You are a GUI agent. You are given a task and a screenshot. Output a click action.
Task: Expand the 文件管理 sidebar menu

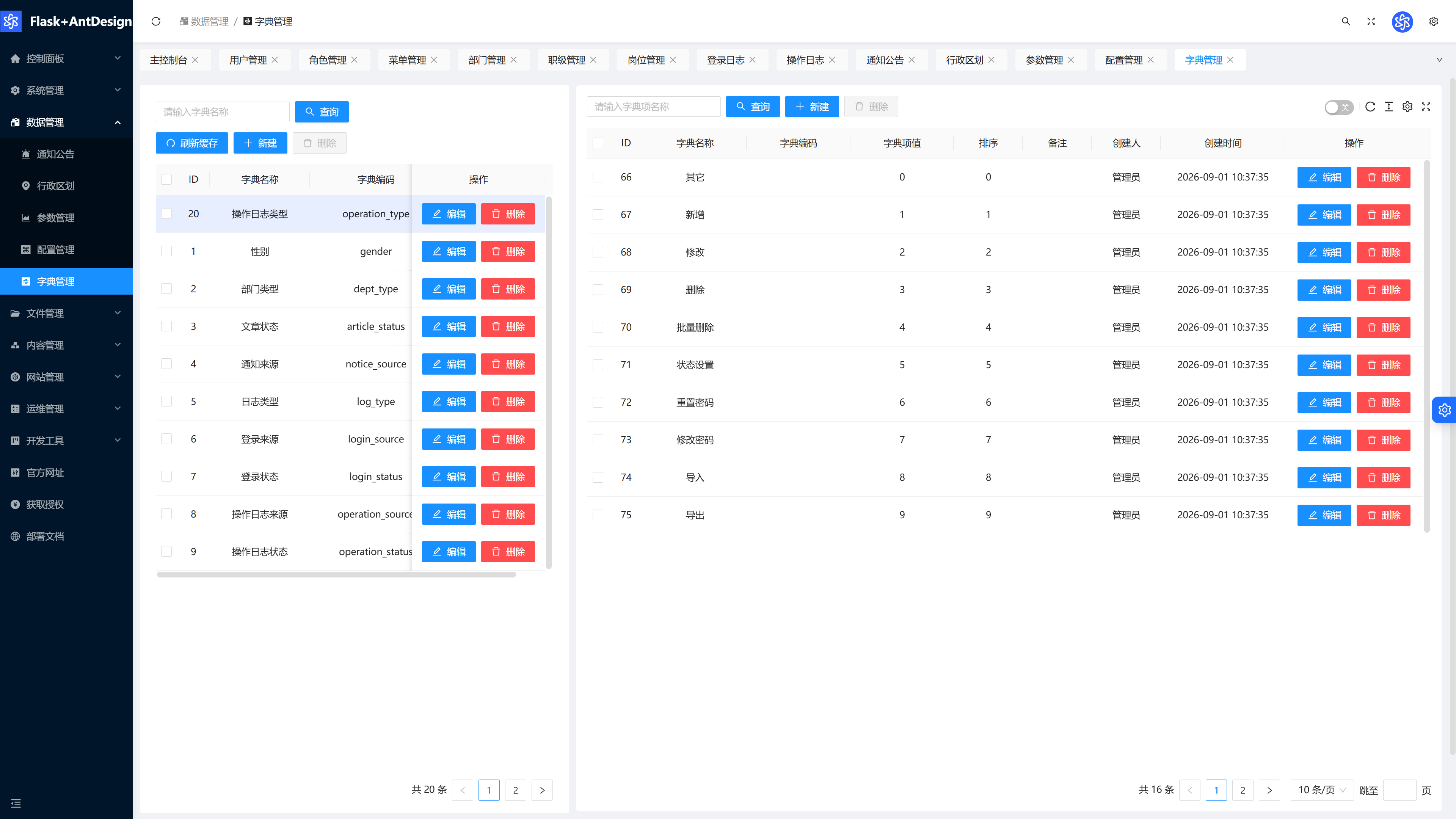click(x=66, y=313)
